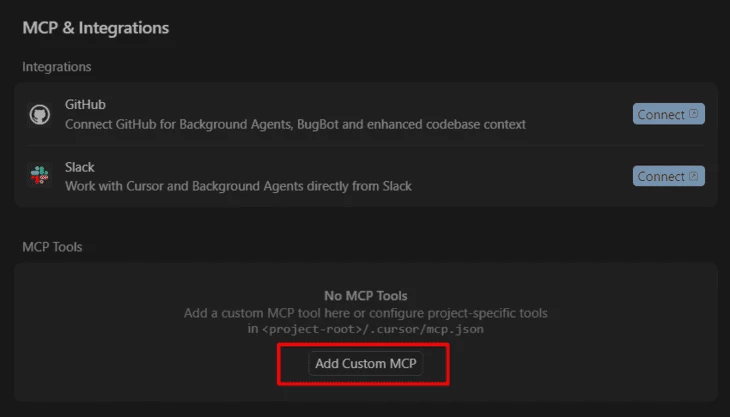Select the GitHub integration title text
The height and width of the screenshot is (417, 730).
click(x=85, y=104)
